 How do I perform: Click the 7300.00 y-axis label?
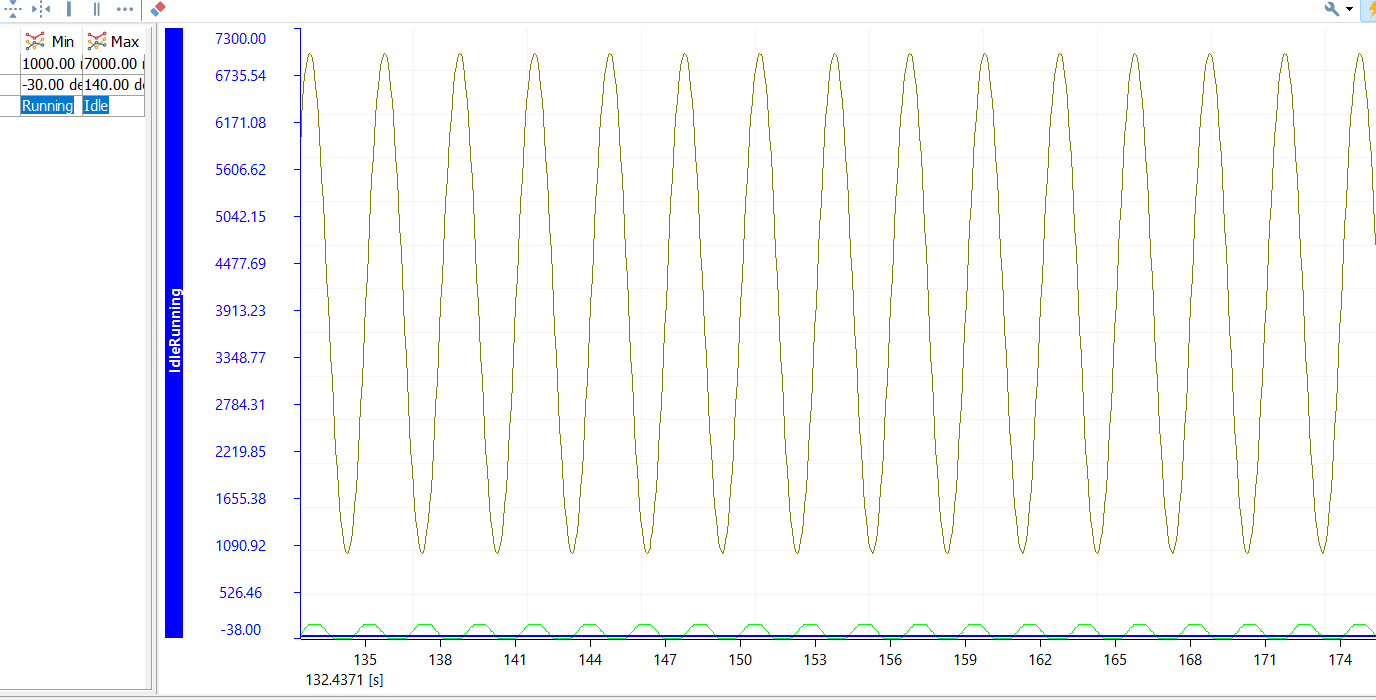click(240, 38)
